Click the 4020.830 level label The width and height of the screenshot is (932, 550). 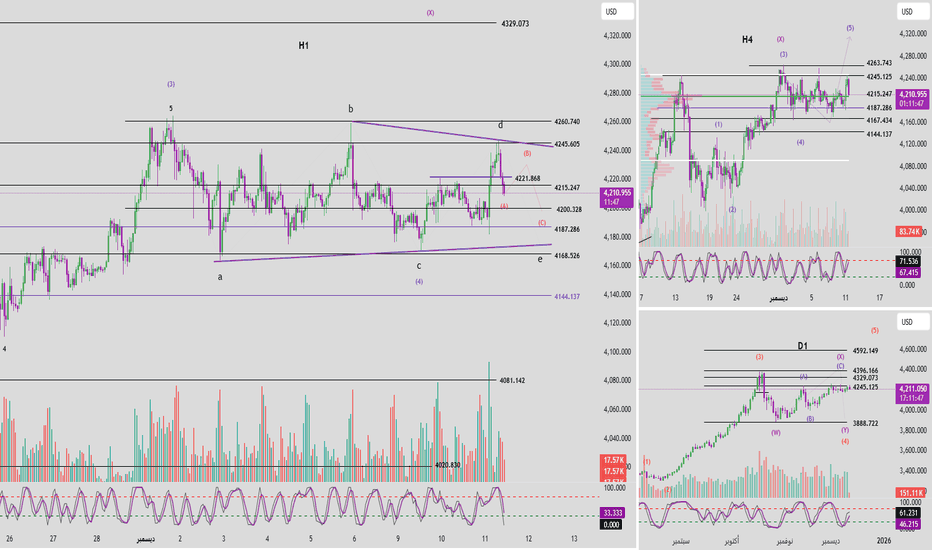tap(448, 465)
